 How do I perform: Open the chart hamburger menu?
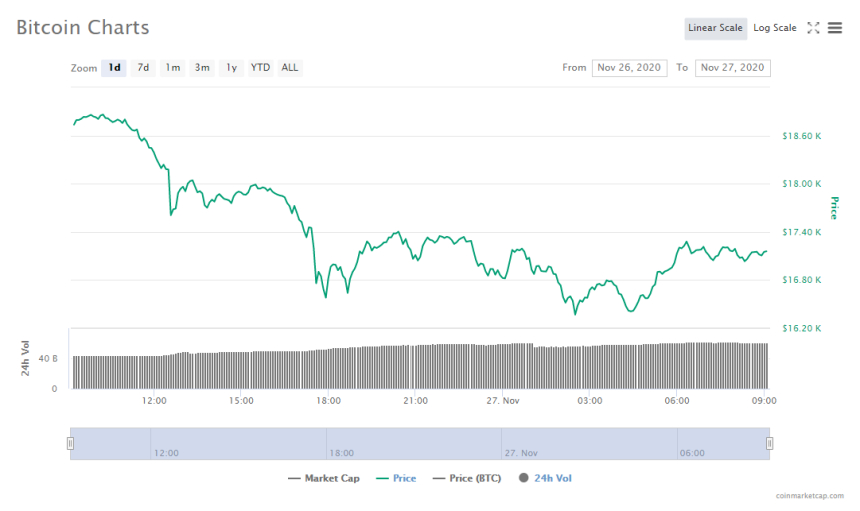(x=835, y=28)
